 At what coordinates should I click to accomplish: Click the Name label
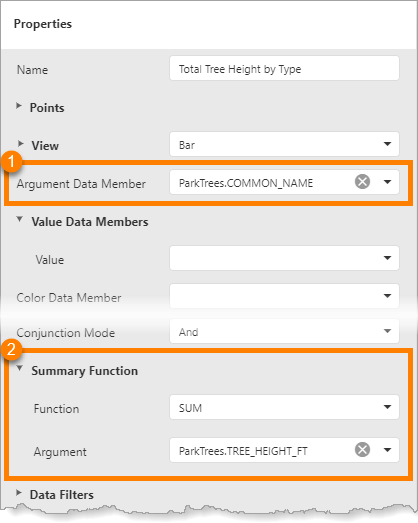click(32, 70)
